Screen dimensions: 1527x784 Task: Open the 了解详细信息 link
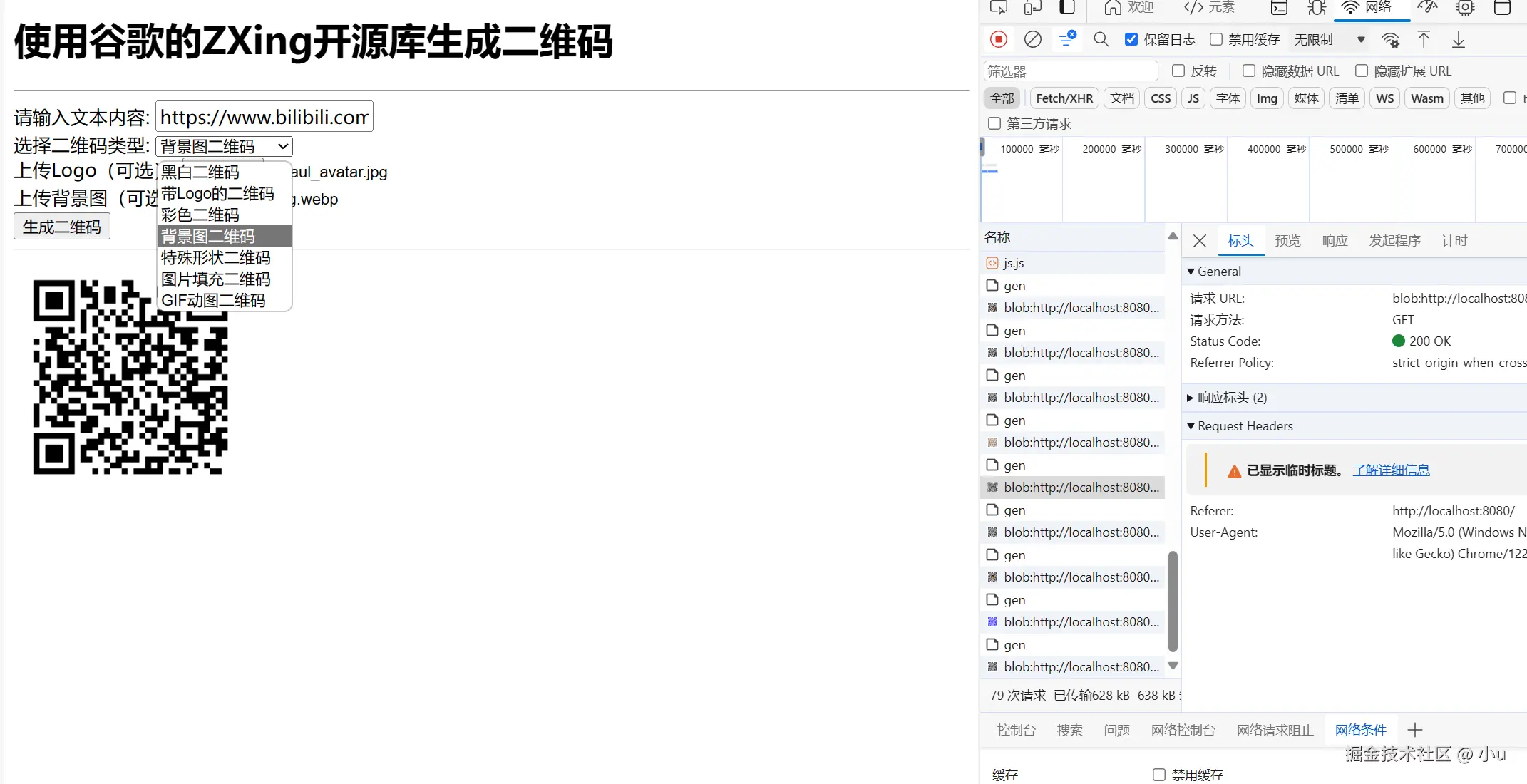[1391, 470]
